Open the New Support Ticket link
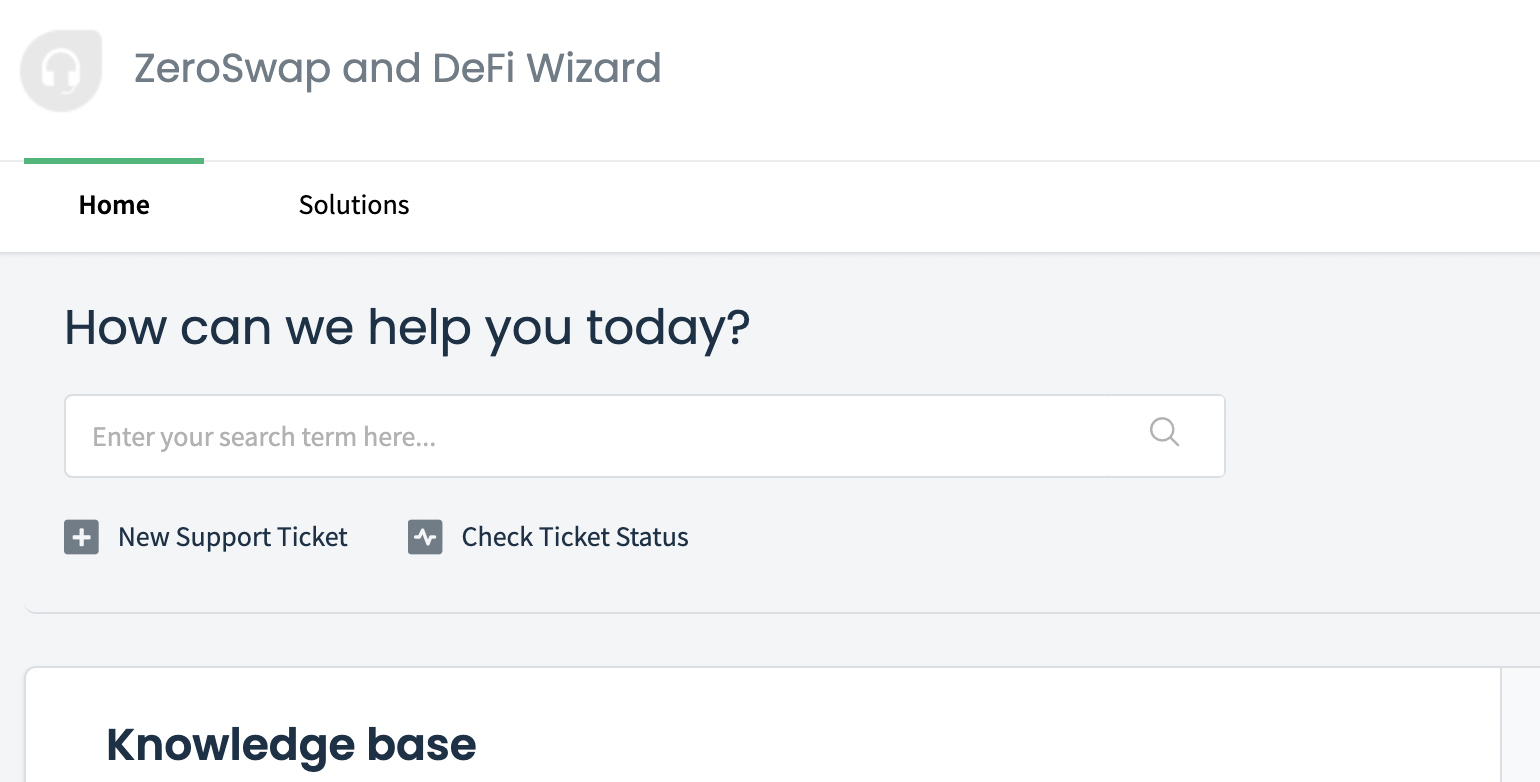This screenshot has width=1540, height=782. point(232,537)
